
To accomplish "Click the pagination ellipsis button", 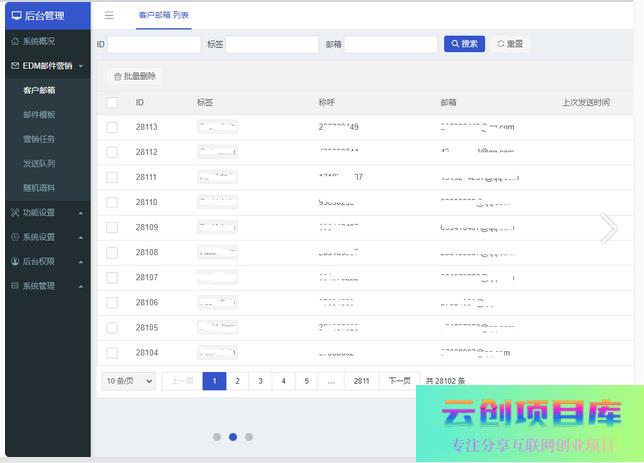I will point(331,381).
